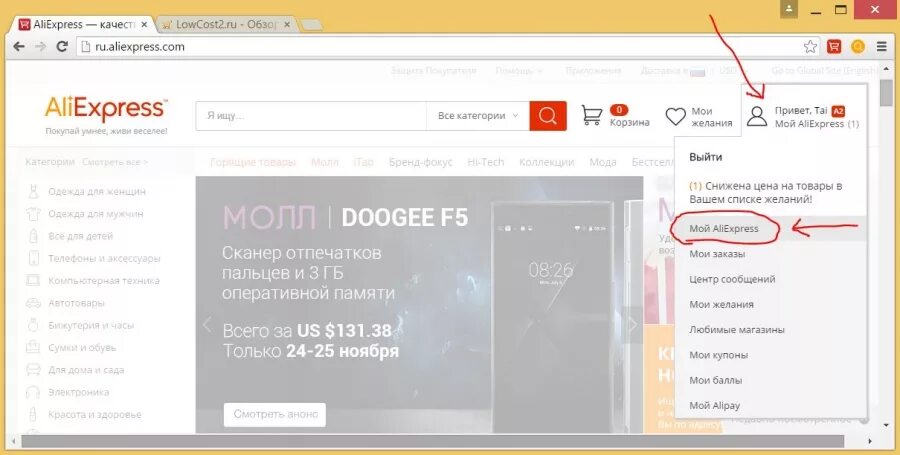Open Компьютерная техника category
The height and width of the screenshot is (455, 900).
point(103,281)
